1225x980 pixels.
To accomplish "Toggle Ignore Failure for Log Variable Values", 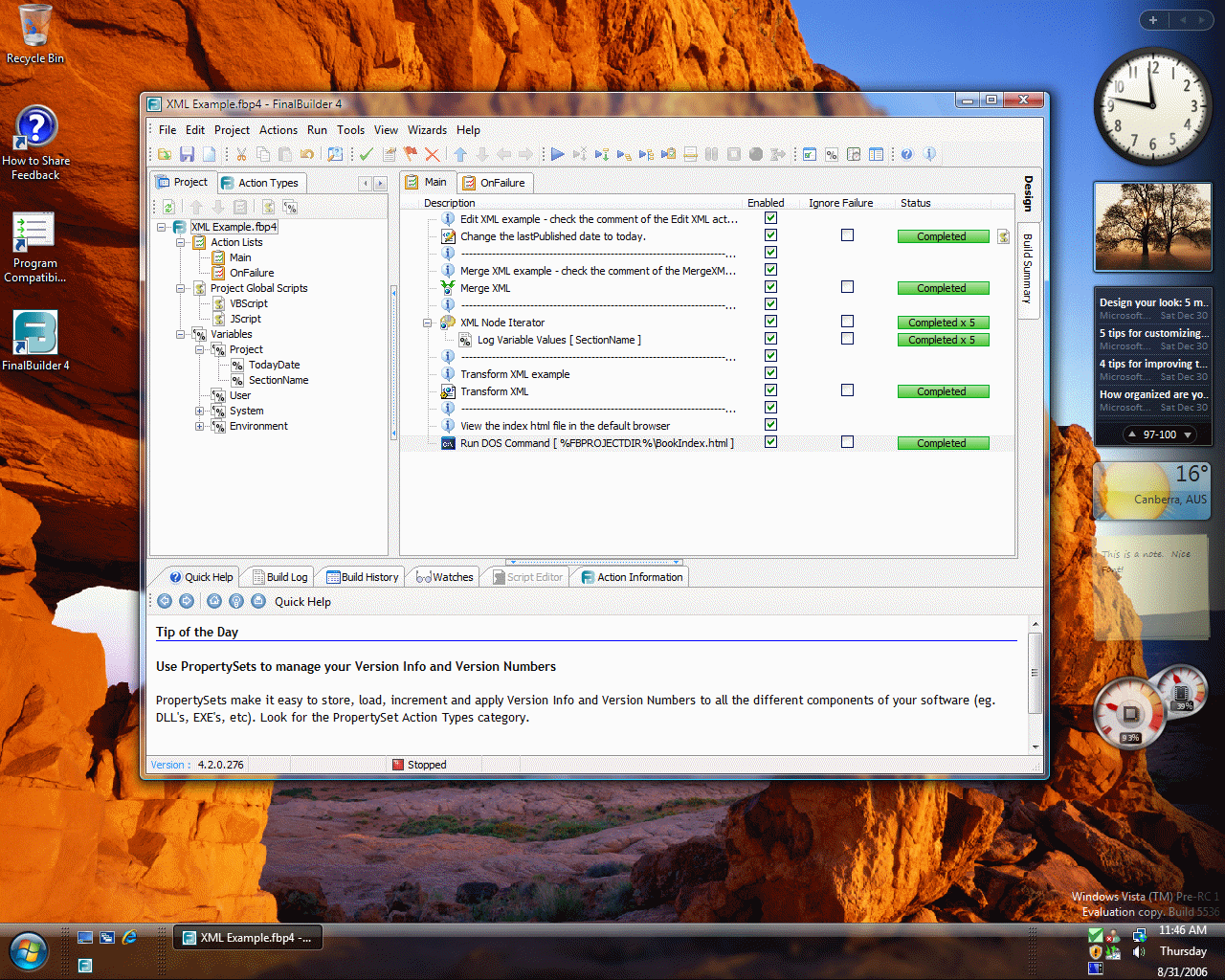I will (x=847, y=339).
